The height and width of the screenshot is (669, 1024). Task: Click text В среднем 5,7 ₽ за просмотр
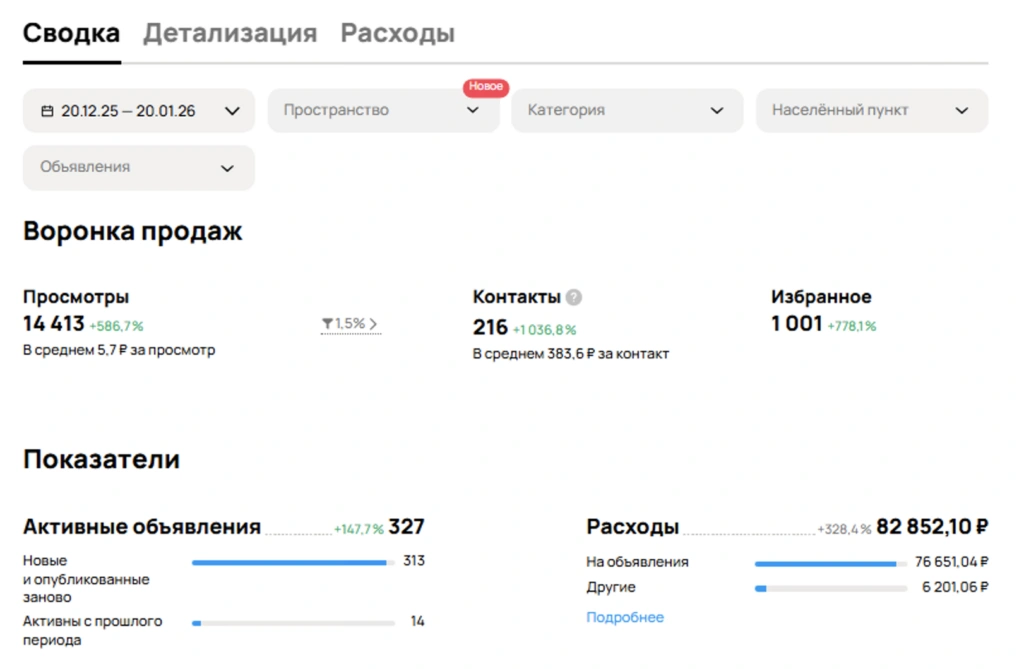coord(119,350)
